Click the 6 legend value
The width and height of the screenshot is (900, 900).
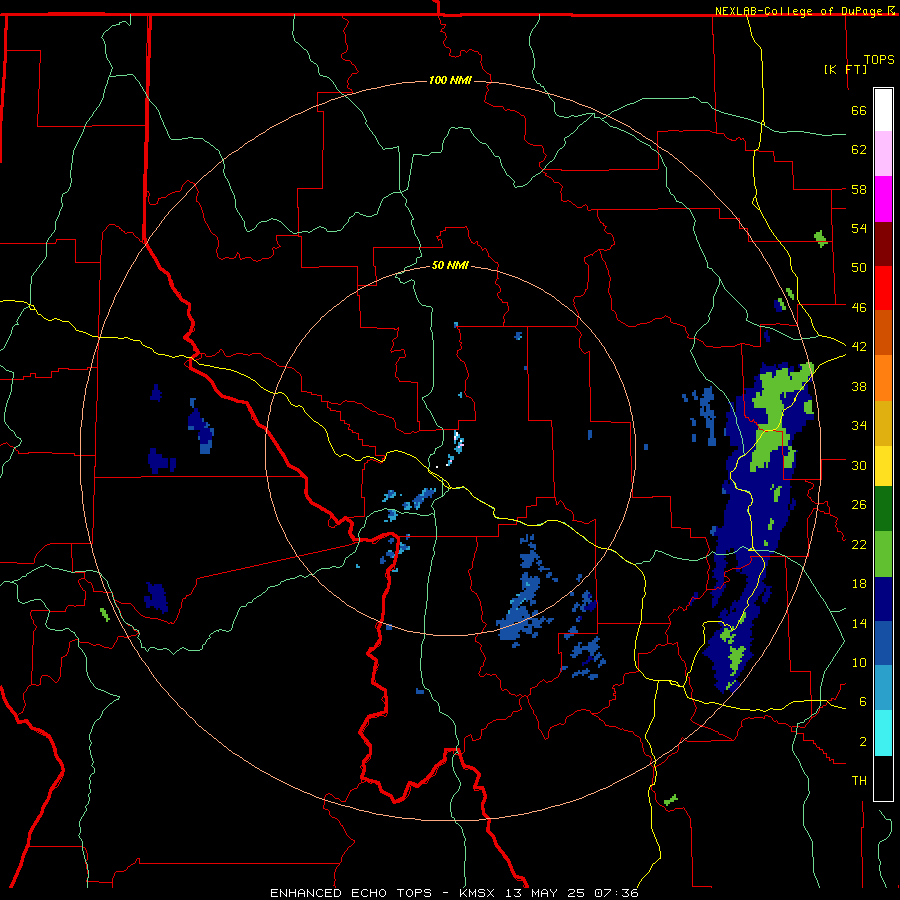[x=863, y=701]
